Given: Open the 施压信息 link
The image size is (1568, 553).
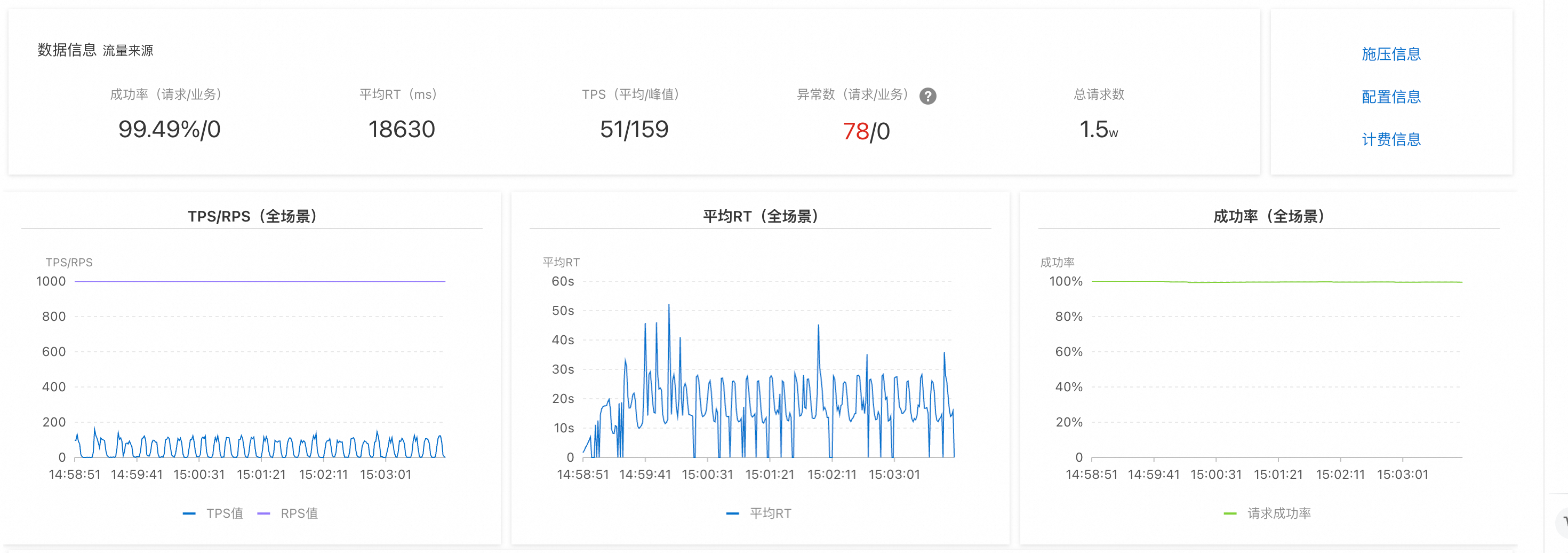Looking at the screenshot, I should tap(1391, 54).
